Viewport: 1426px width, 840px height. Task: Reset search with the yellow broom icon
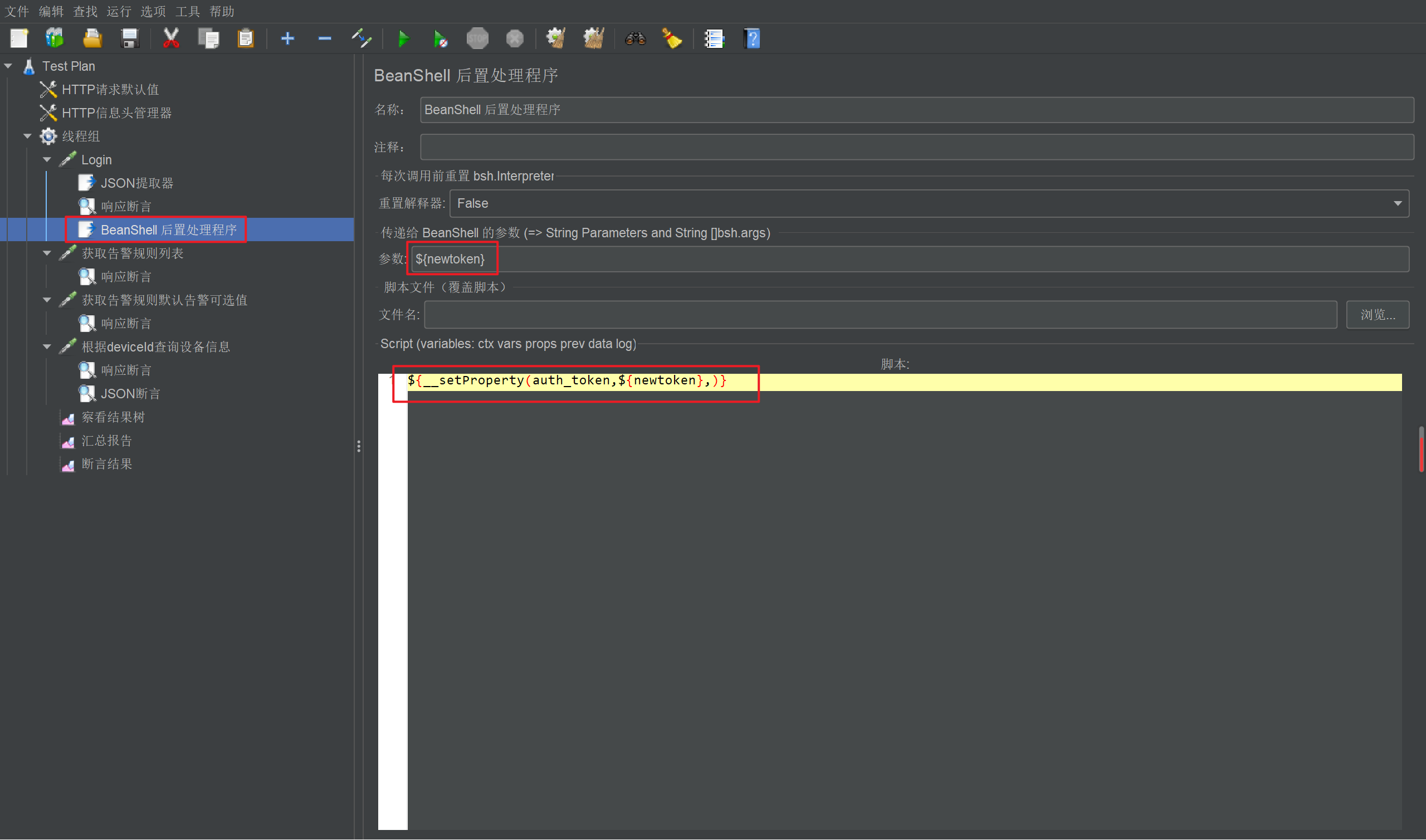(672, 38)
